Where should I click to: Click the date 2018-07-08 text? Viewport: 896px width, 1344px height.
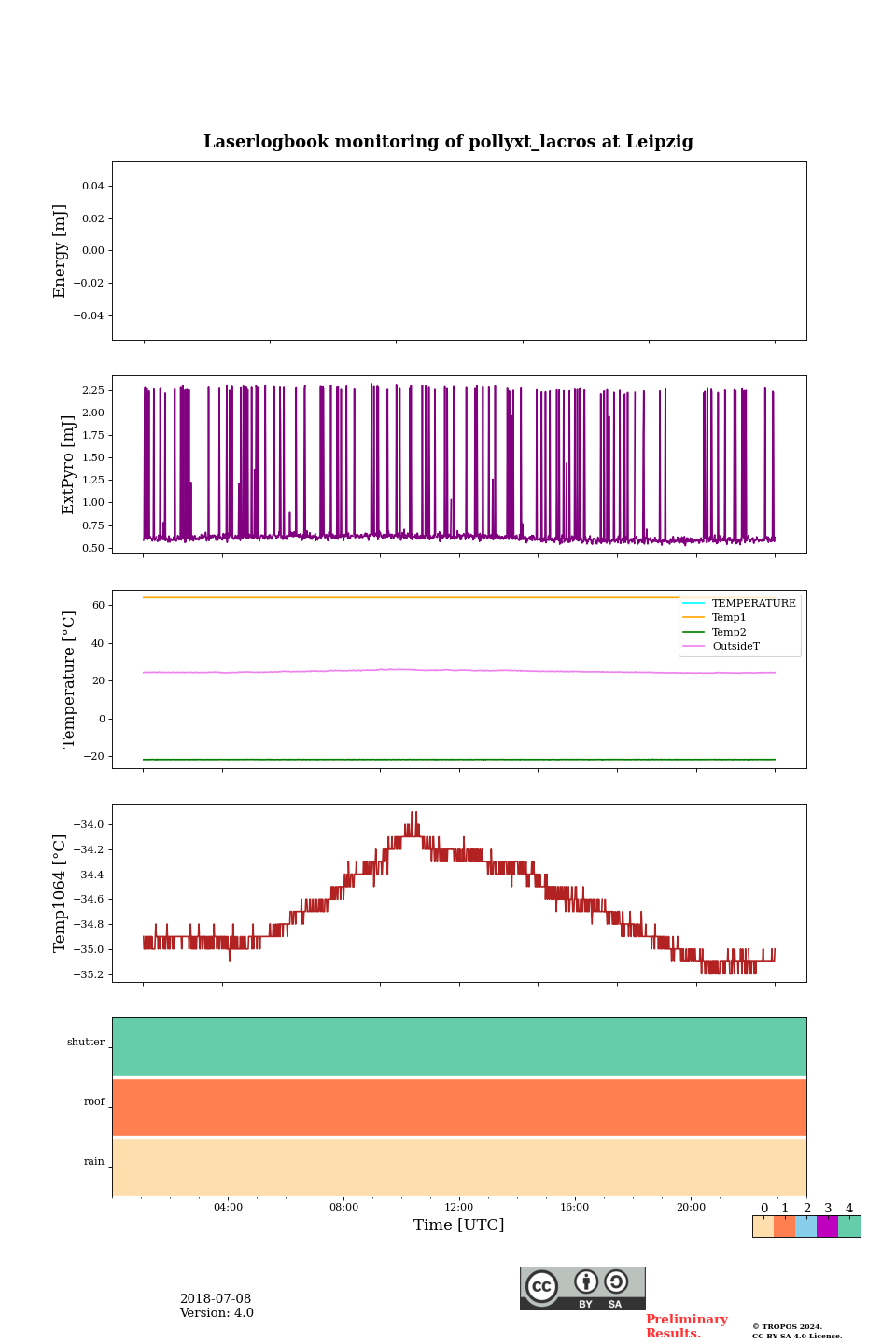click(x=216, y=1299)
